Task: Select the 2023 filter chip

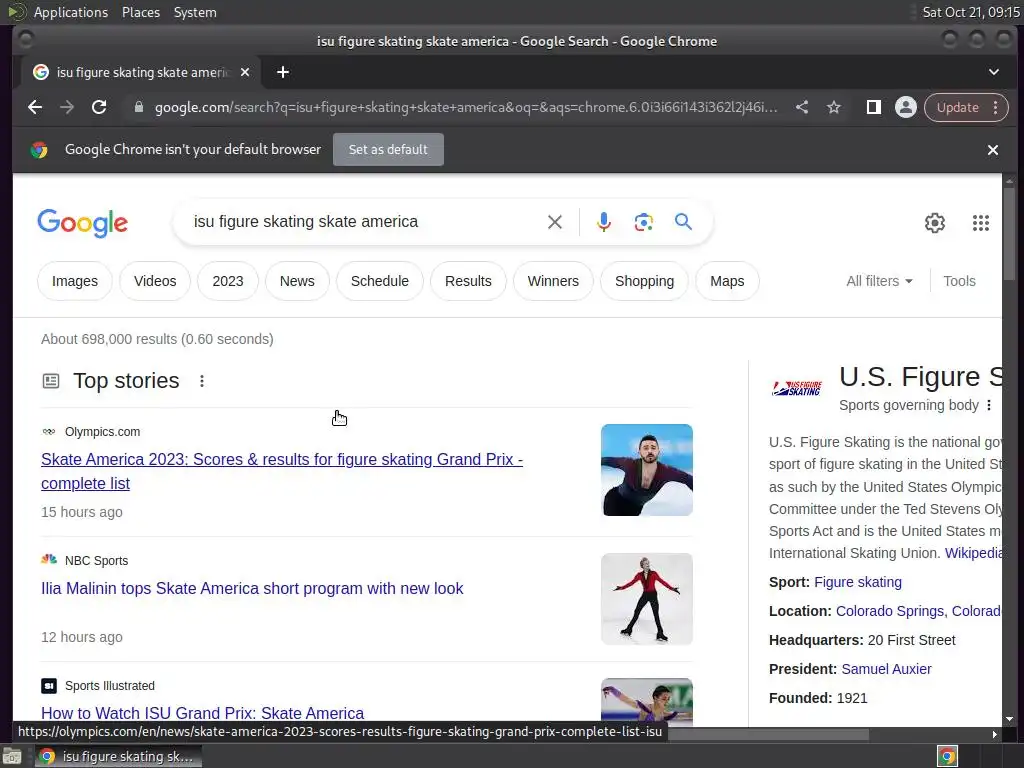Action: (227, 281)
